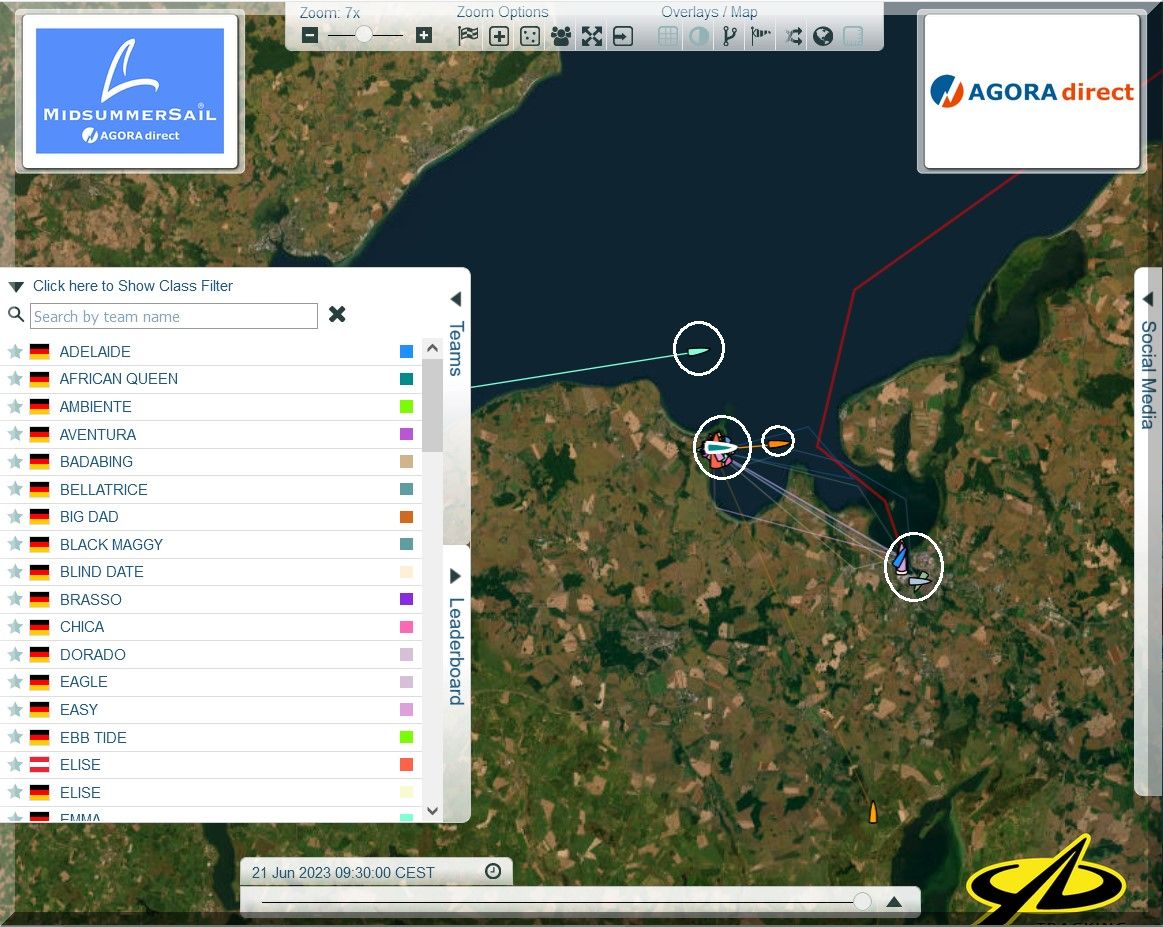Click the group of people zoom icon

point(561,37)
